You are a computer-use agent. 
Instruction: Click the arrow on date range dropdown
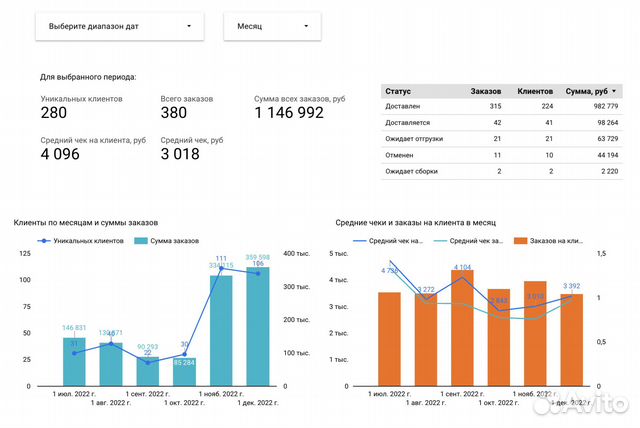pyautogui.click(x=189, y=26)
